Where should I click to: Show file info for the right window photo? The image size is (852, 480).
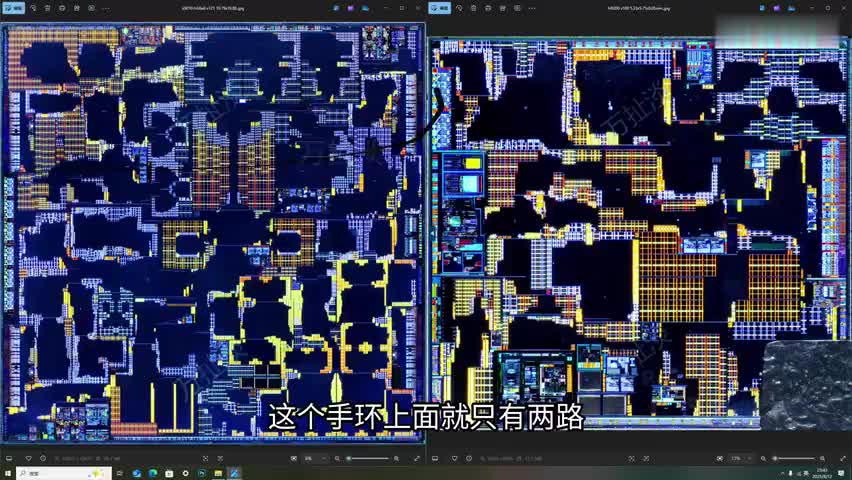[x=469, y=458]
